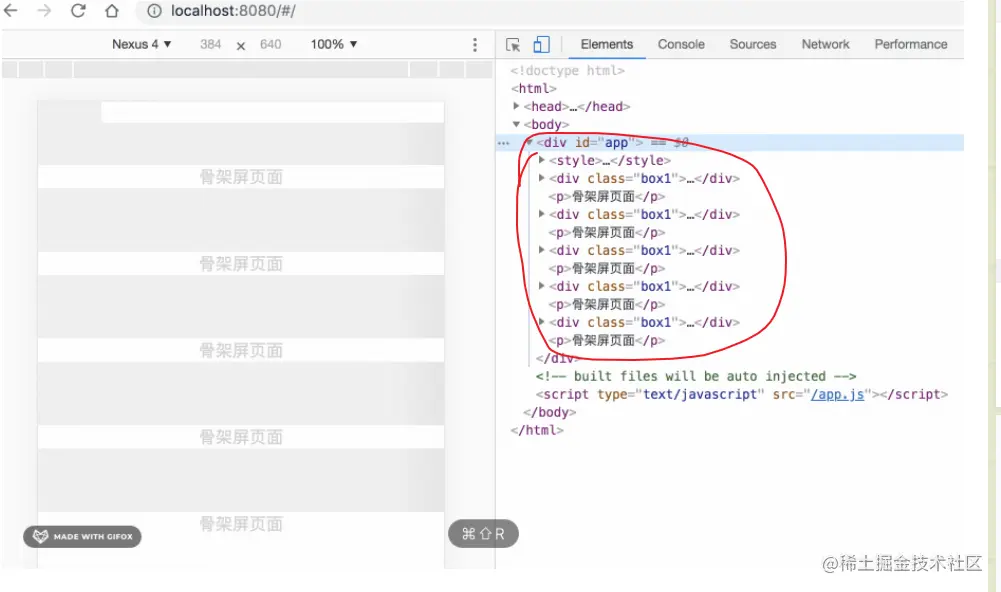Image resolution: width=1001 pixels, height=592 pixels.
Task: Expand the head node
Action: pos(516,106)
